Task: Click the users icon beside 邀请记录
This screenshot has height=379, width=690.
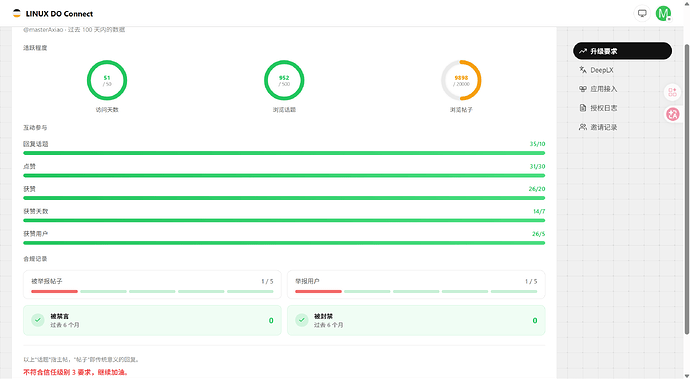Action: click(583, 127)
